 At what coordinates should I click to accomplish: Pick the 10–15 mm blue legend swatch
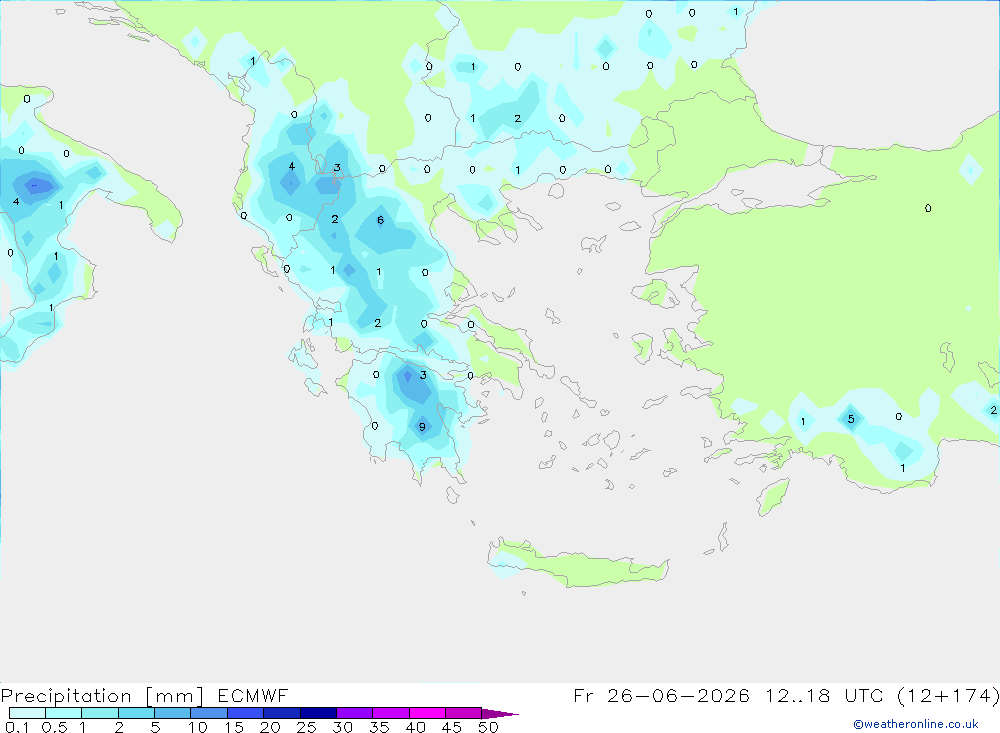209,713
